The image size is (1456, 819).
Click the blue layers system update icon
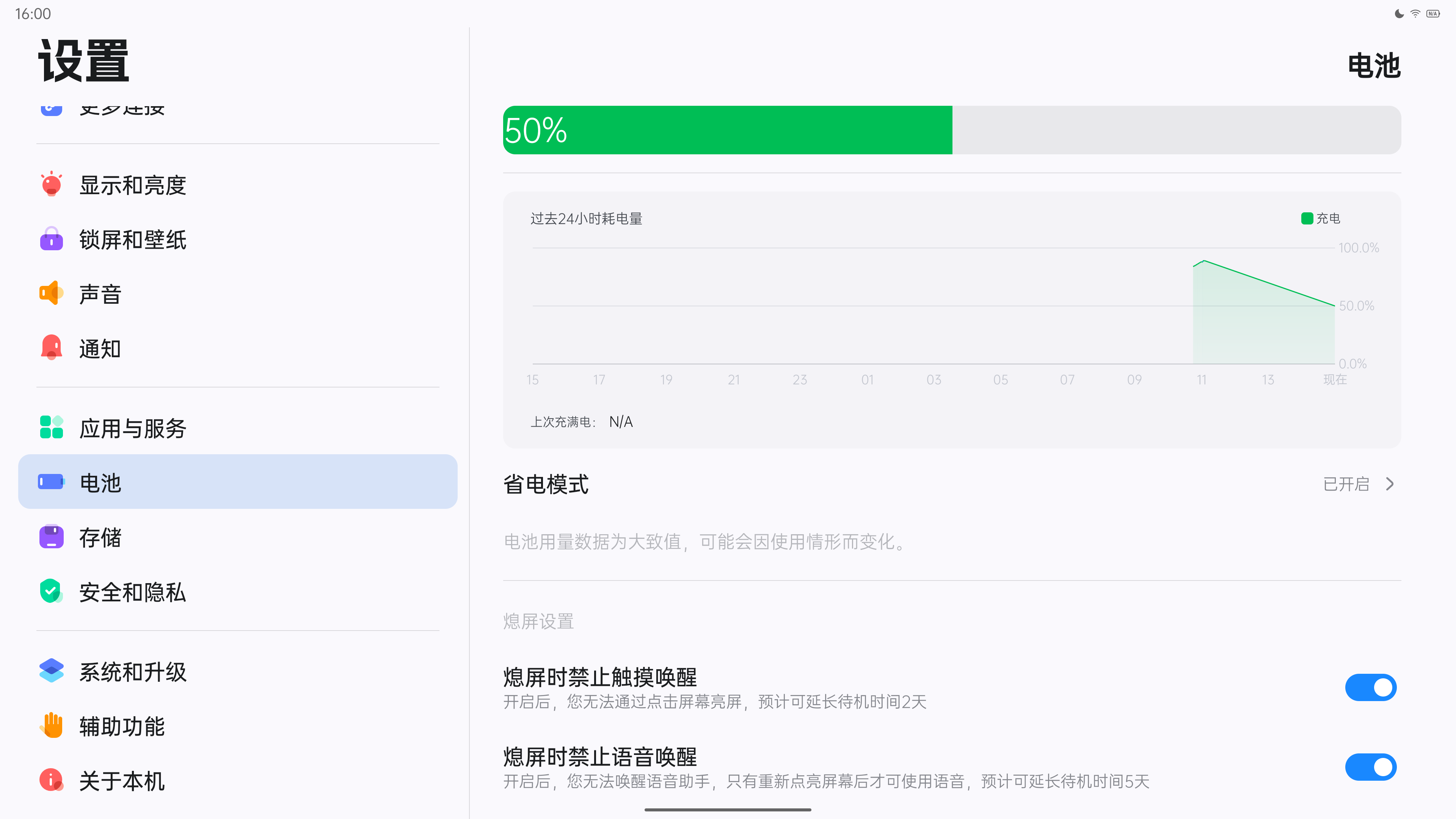tap(52, 671)
